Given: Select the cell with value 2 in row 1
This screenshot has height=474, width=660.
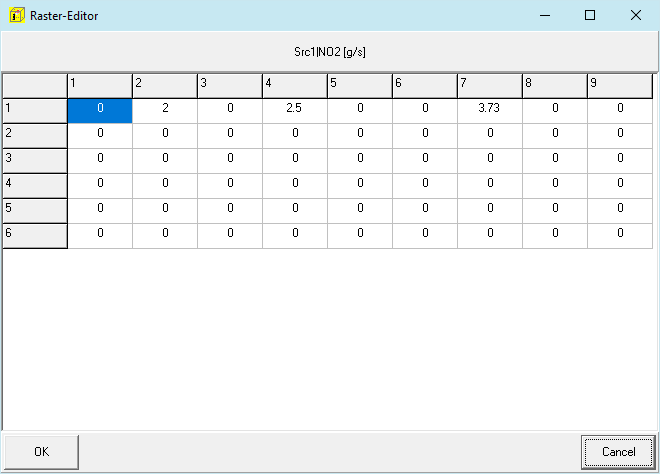Looking at the screenshot, I should tap(165, 111).
